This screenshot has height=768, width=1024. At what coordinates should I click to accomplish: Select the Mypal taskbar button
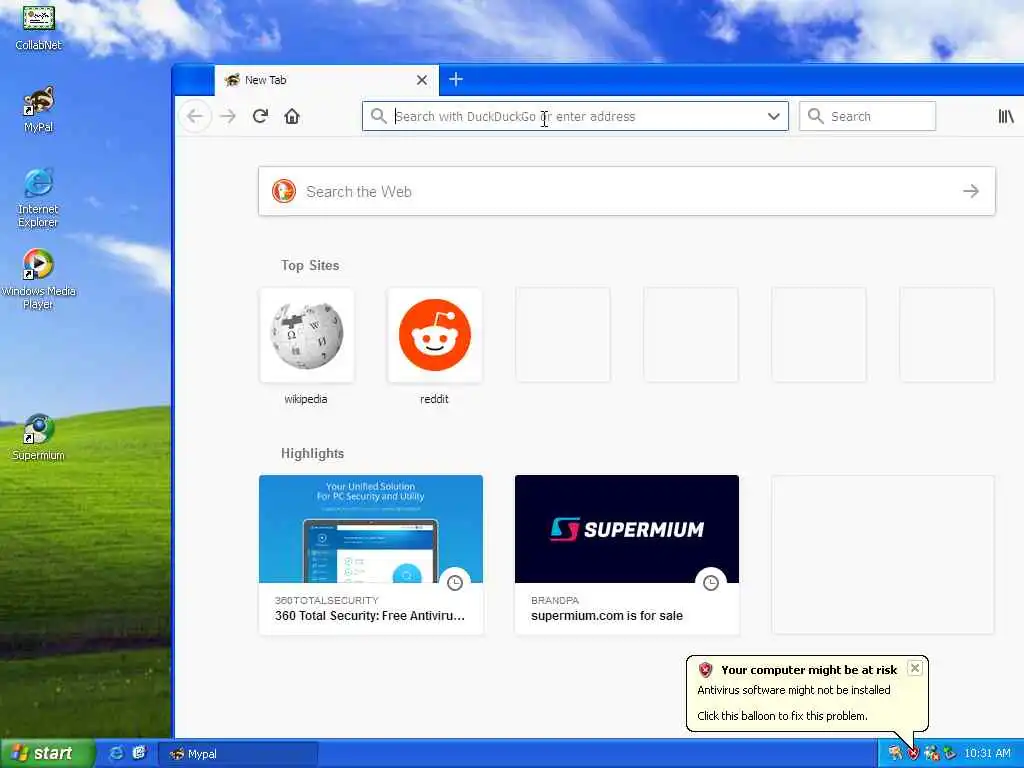coord(238,754)
